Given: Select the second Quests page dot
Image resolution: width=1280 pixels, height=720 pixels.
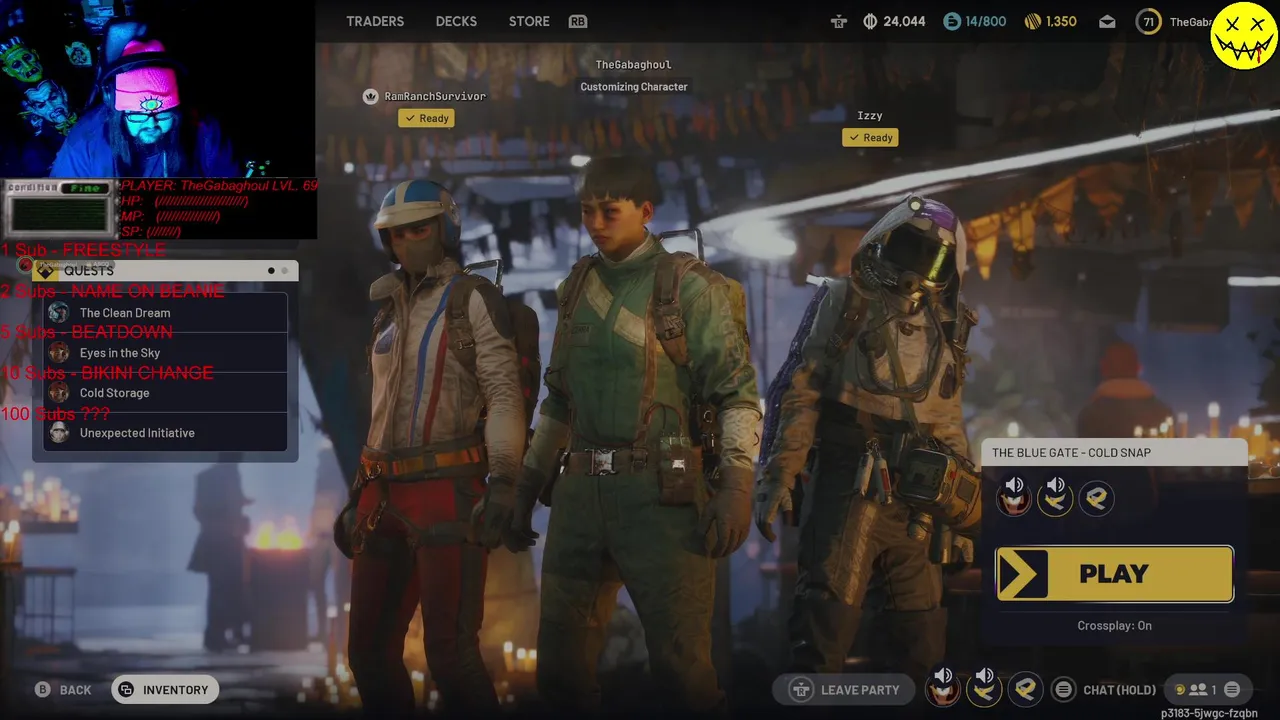Looking at the screenshot, I should (284, 271).
